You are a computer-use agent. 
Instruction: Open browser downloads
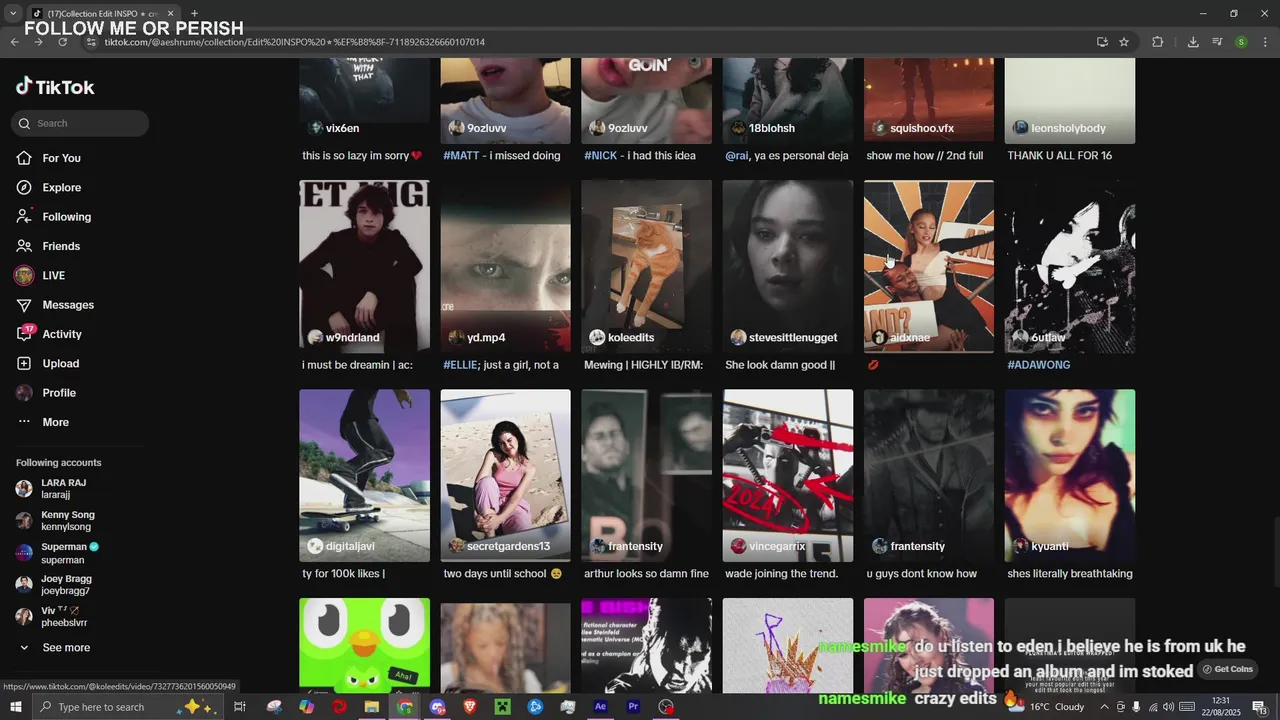[1193, 42]
